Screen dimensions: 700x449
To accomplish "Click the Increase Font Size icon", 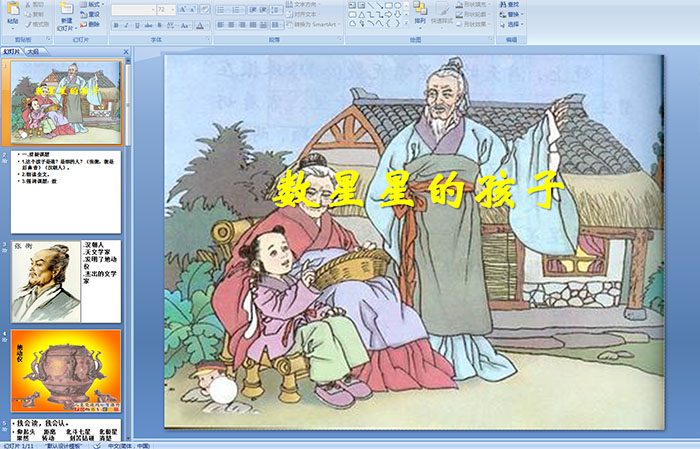I will click(x=183, y=9).
